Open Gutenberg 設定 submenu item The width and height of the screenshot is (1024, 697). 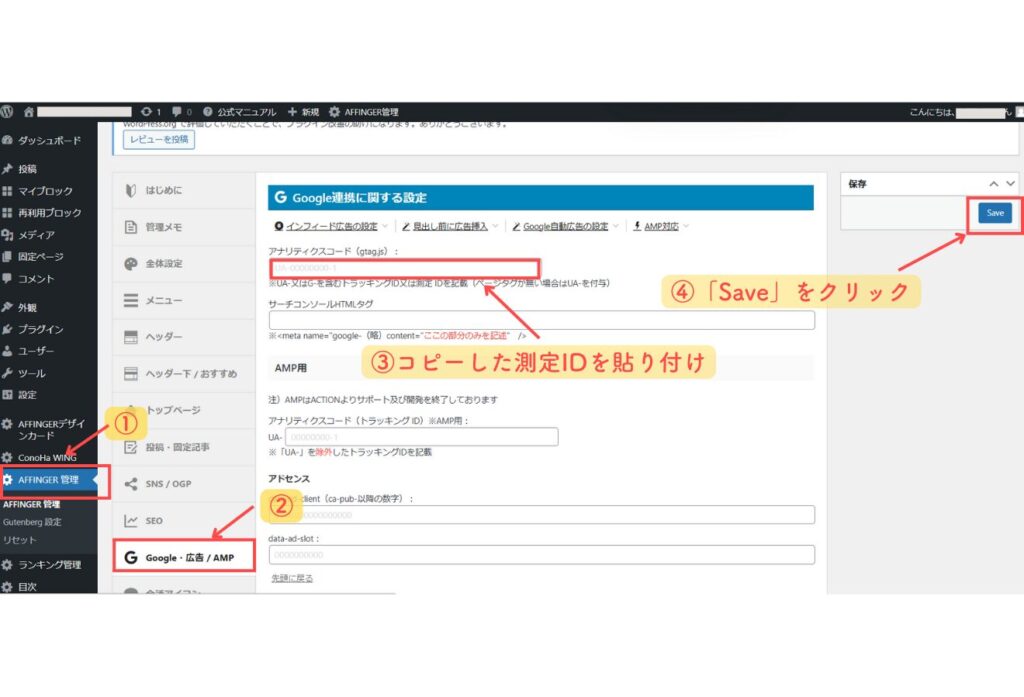pyautogui.click(x=32, y=522)
